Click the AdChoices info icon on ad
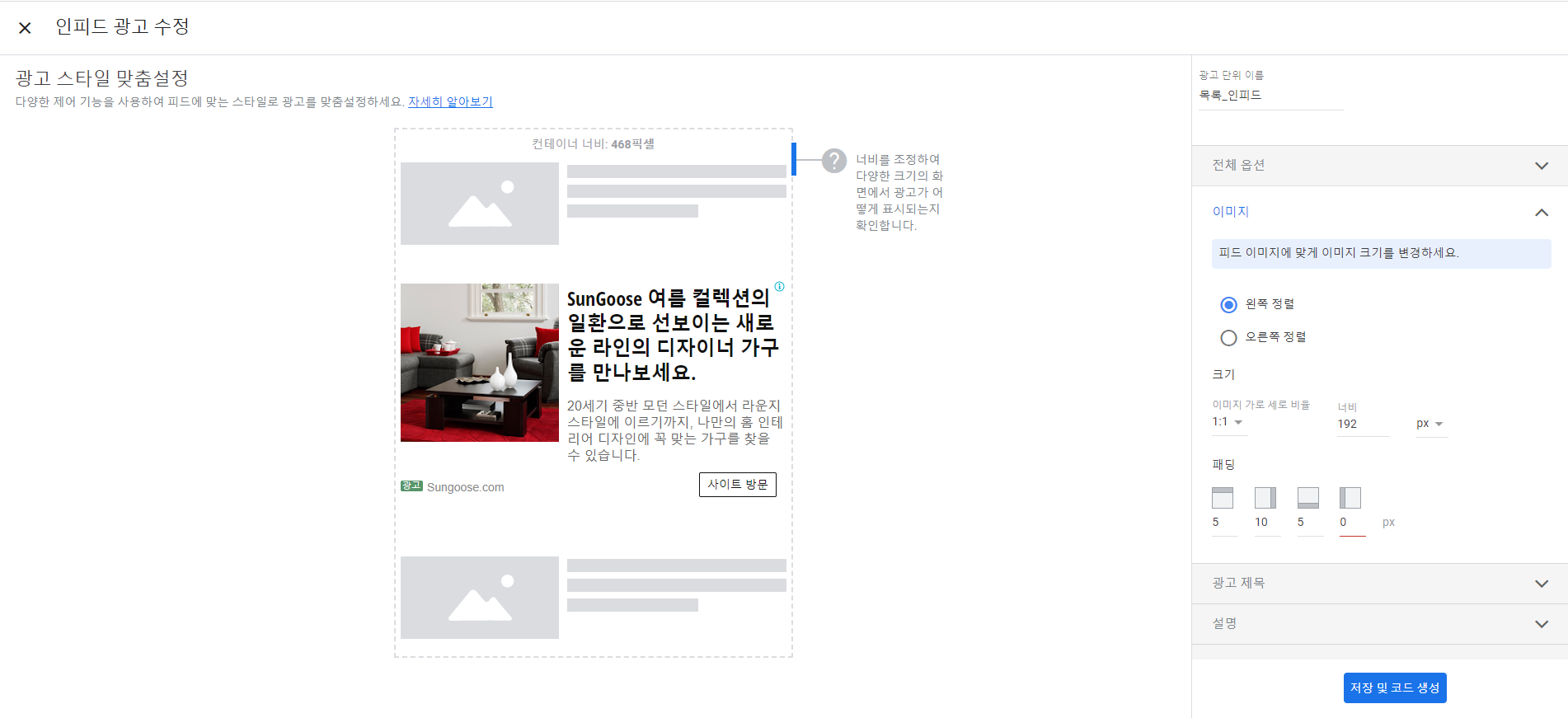This screenshot has width=1568, height=718. pos(779,287)
